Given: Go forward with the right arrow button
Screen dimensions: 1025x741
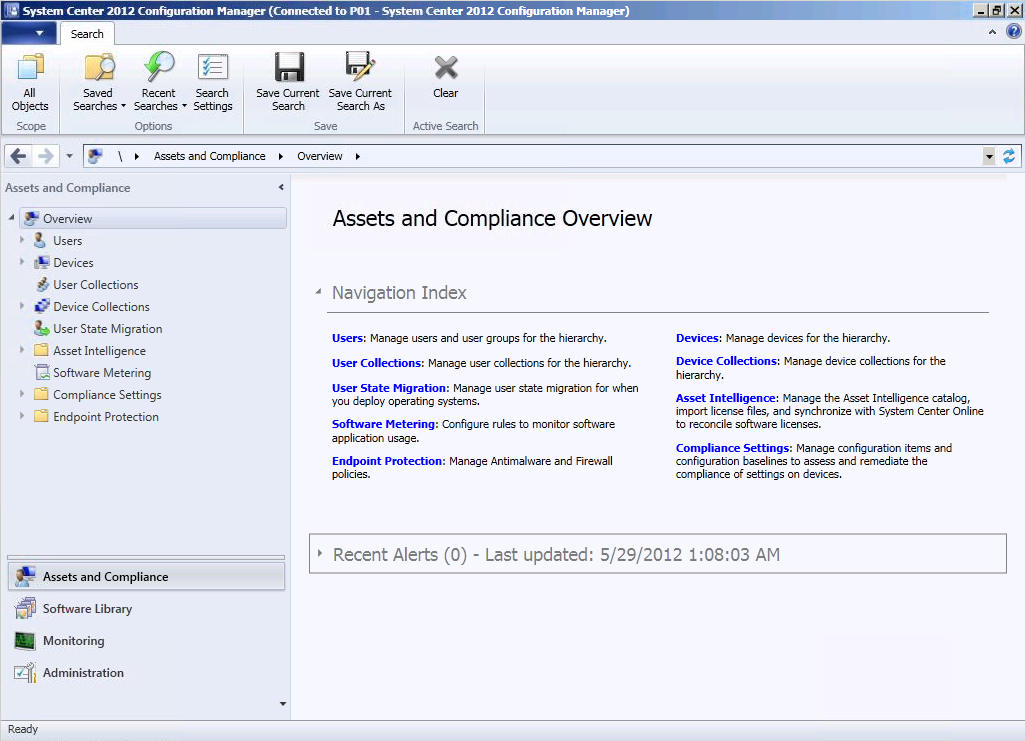Looking at the screenshot, I should 46,156.
